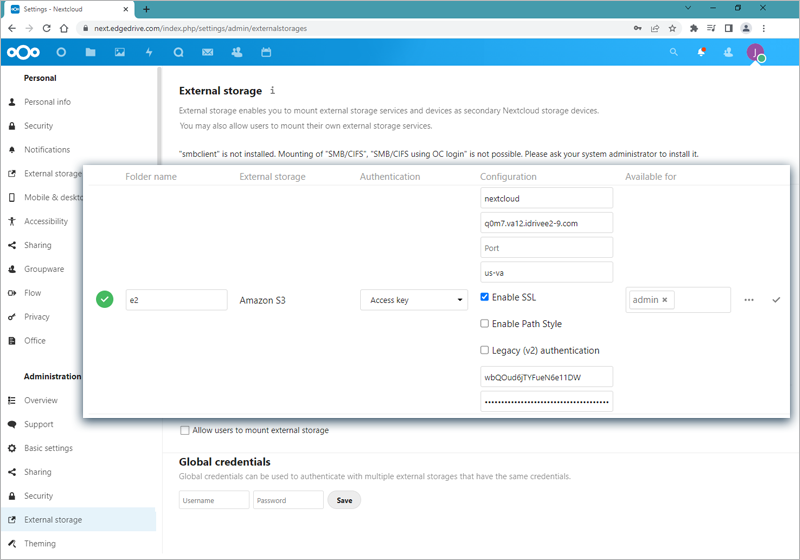The image size is (800, 560).
Task: Select administration External storage item
Action: coord(78,520)
